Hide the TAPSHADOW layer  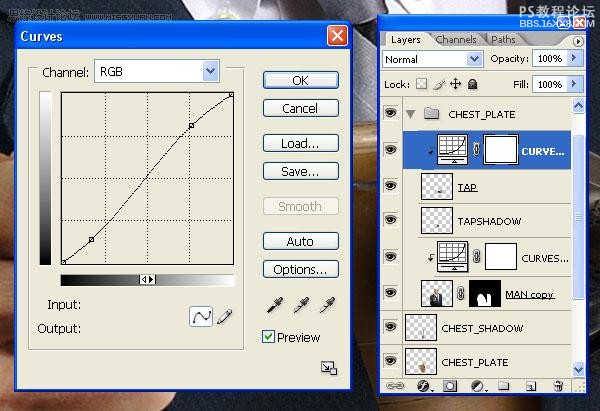(x=391, y=220)
